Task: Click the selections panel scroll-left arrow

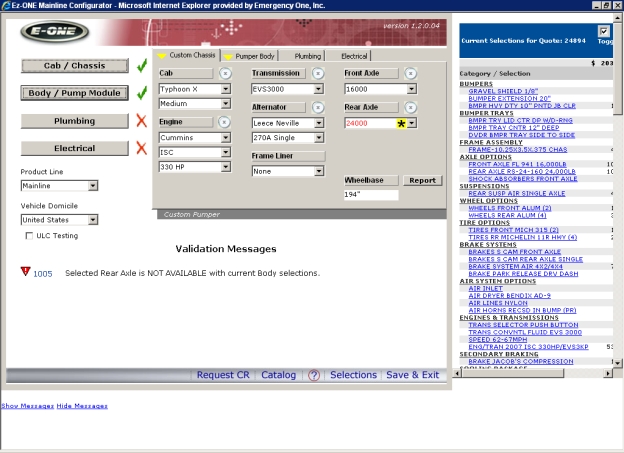Action: [x=457, y=373]
